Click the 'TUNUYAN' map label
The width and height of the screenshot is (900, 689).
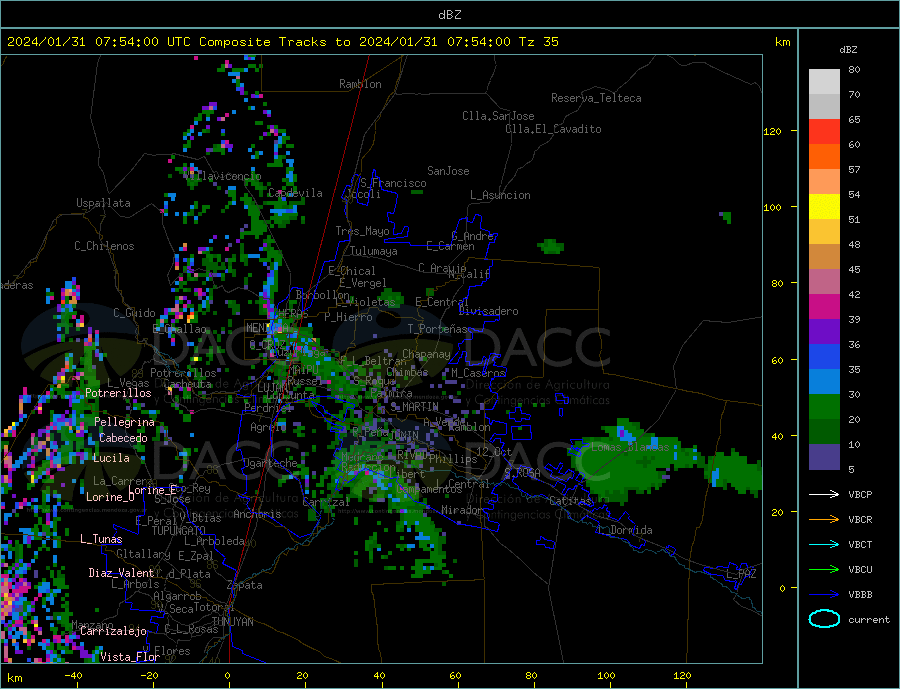[x=232, y=622]
